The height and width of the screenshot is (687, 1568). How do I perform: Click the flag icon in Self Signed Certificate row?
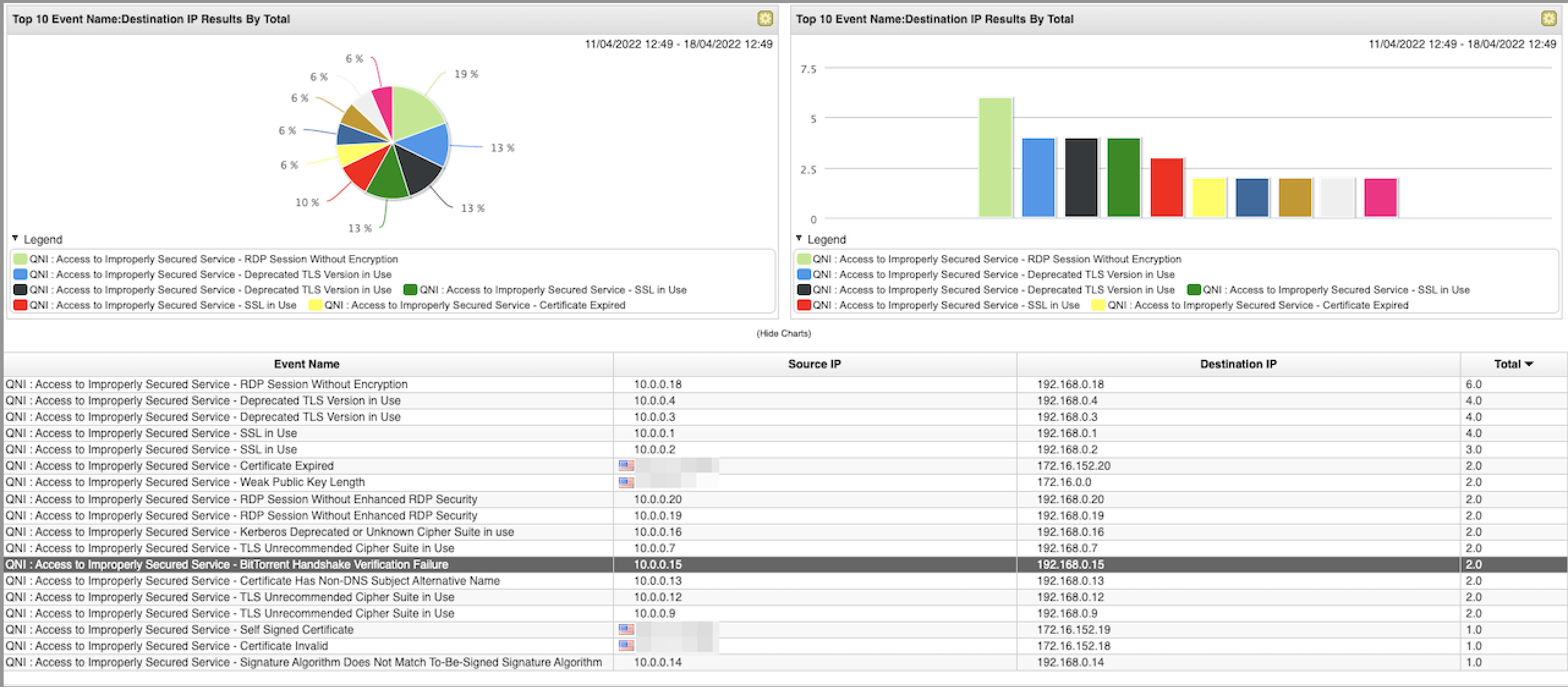click(625, 630)
